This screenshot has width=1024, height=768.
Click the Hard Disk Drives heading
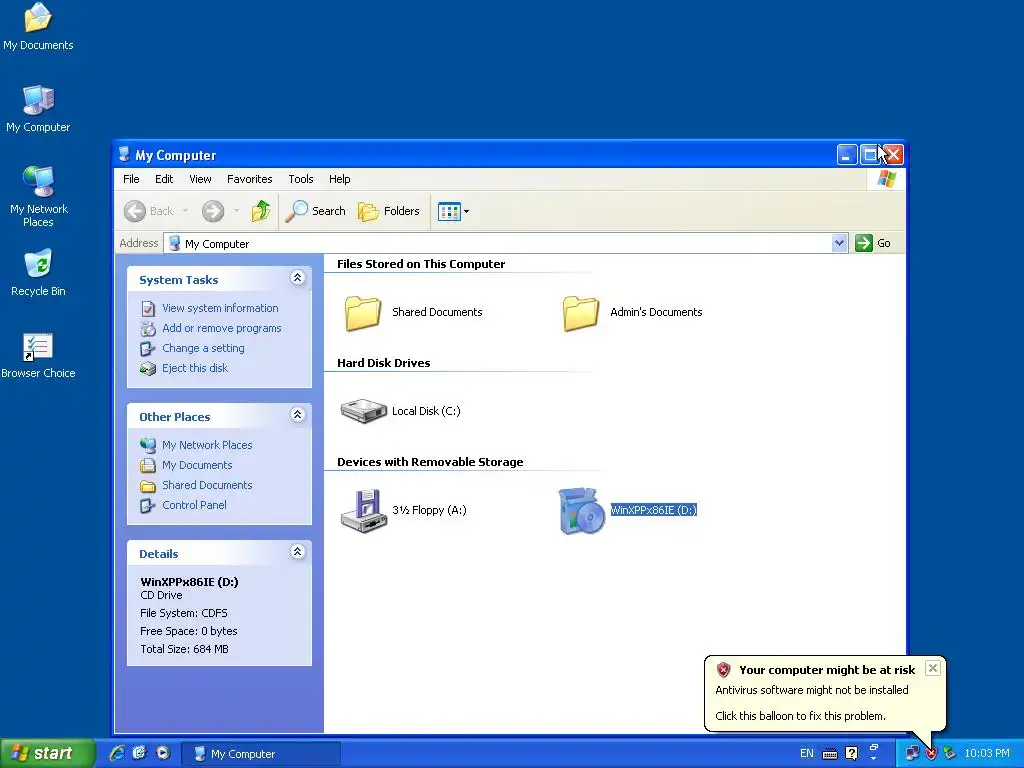(383, 363)
